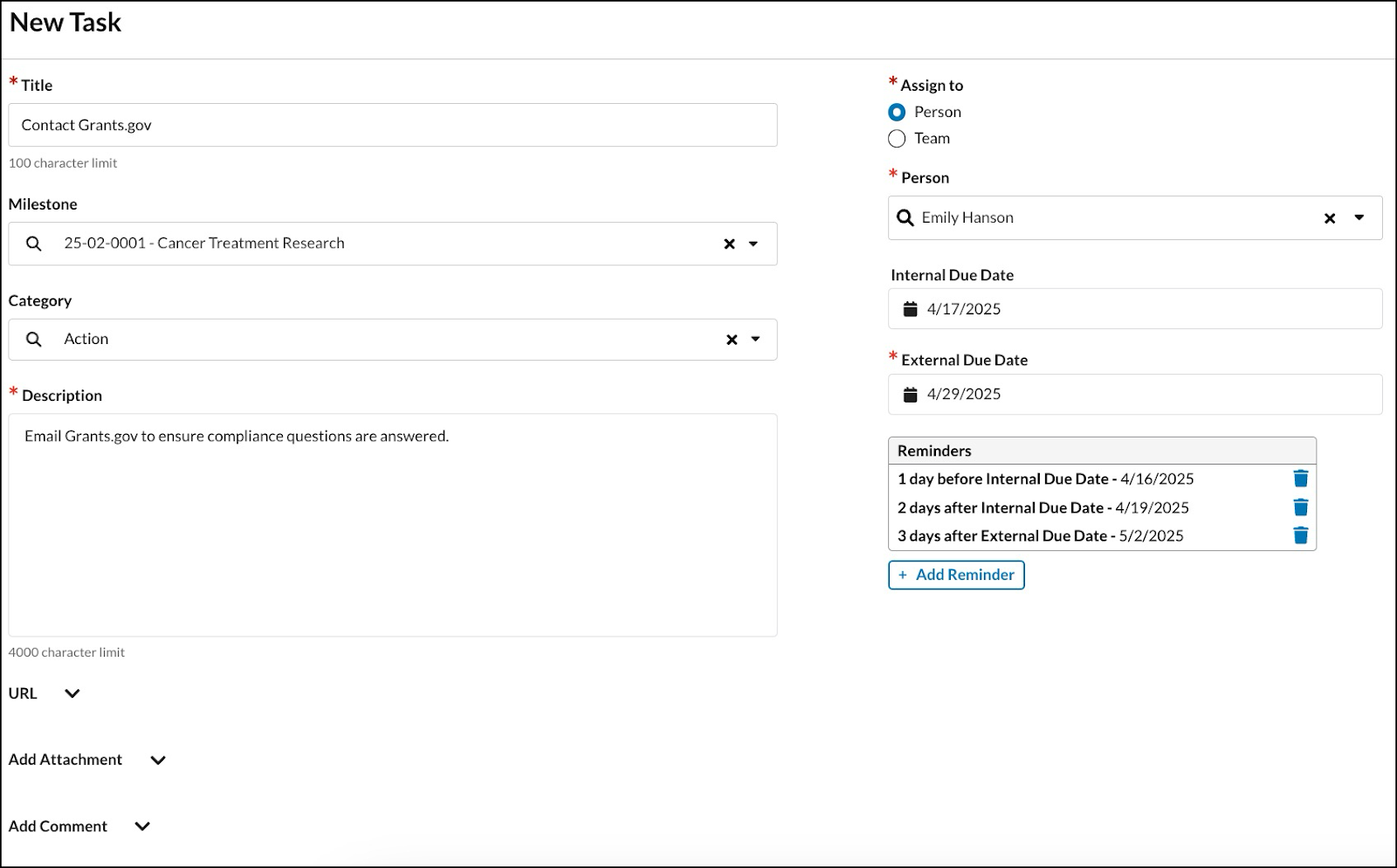1397x868 pixels.
Task: Delete the 3 days after External reminder
Action: 1300,535
